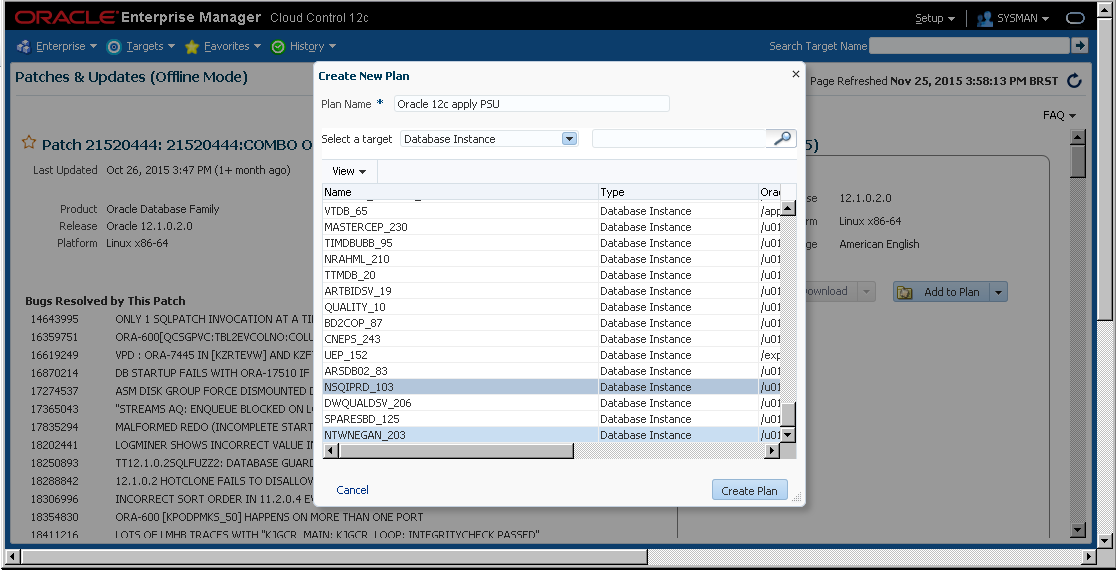The height and width of the screenshot is (571, 1116).
Task: Select the NTWNEGAN_203 row
Action: pos(552,435)
